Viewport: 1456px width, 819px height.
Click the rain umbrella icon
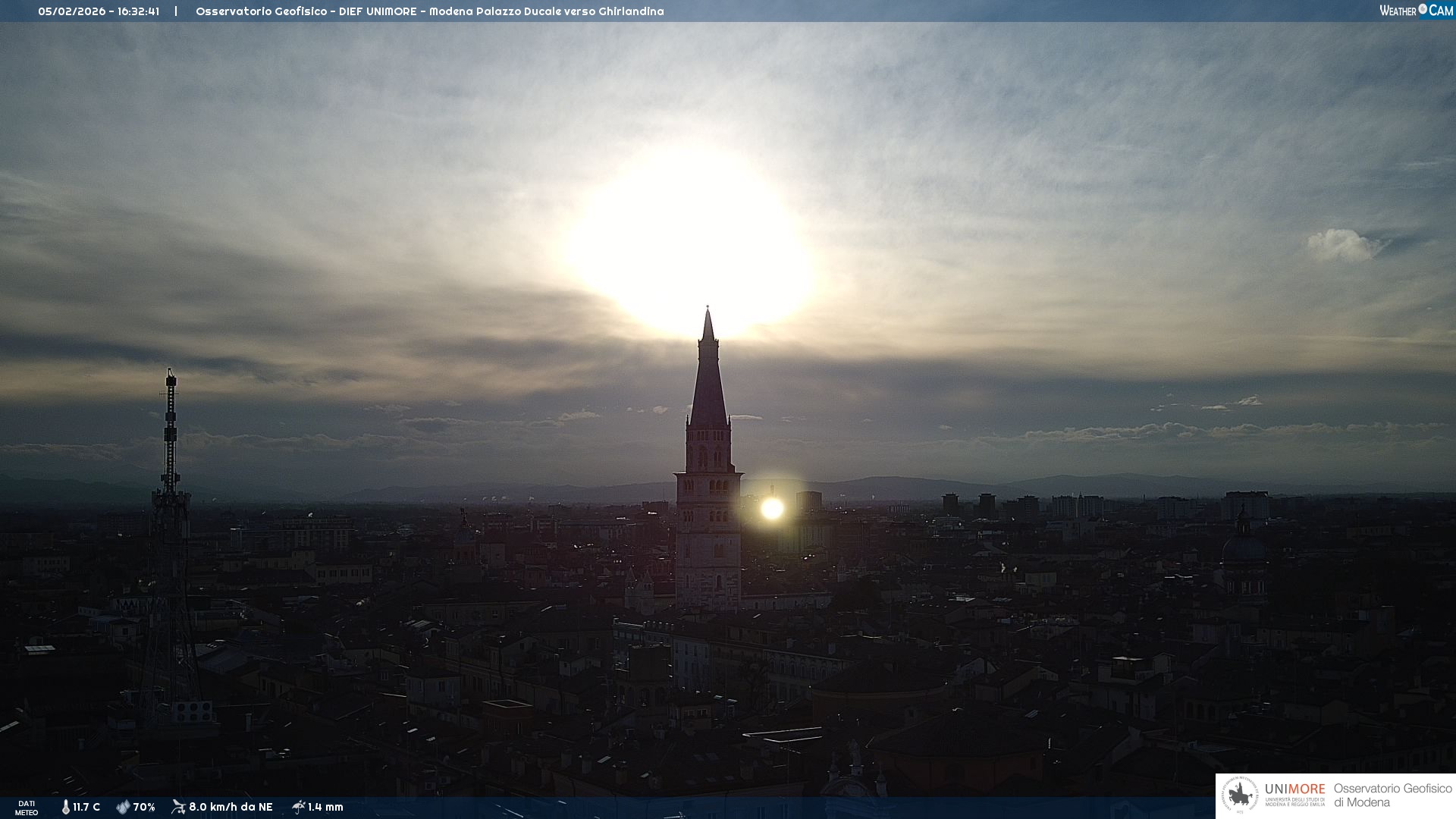pyautogui.click(x=298, y=807)
